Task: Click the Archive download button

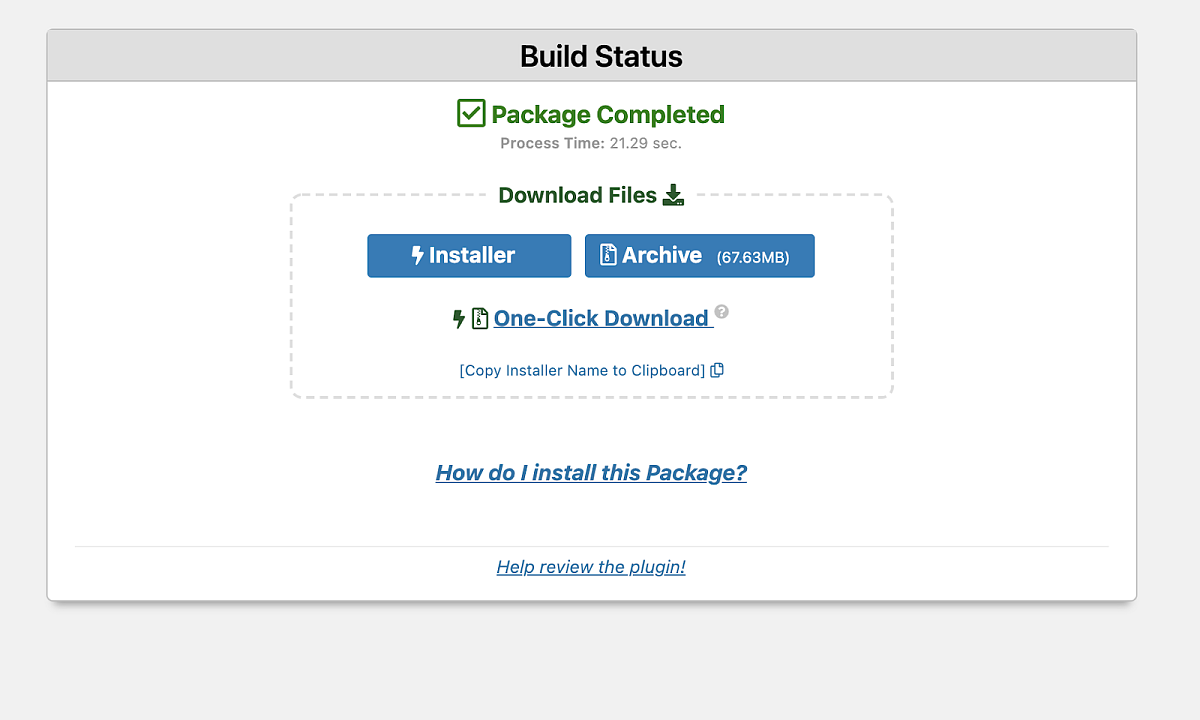Action: [700, 256]
